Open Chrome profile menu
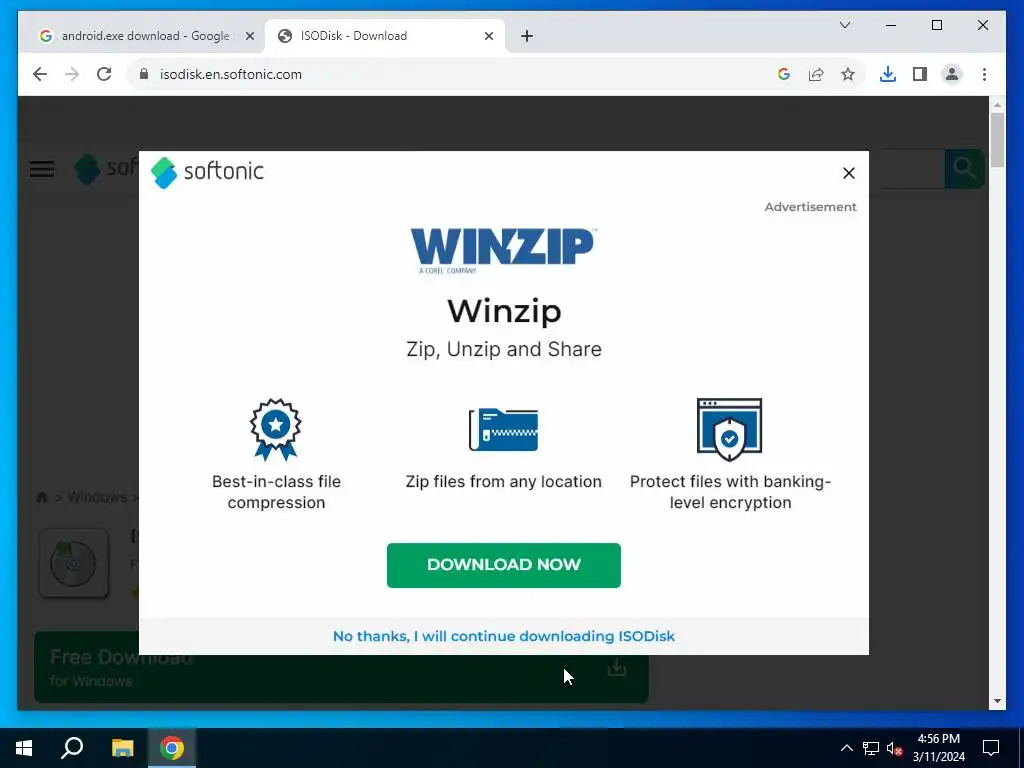 pos(952,74)
